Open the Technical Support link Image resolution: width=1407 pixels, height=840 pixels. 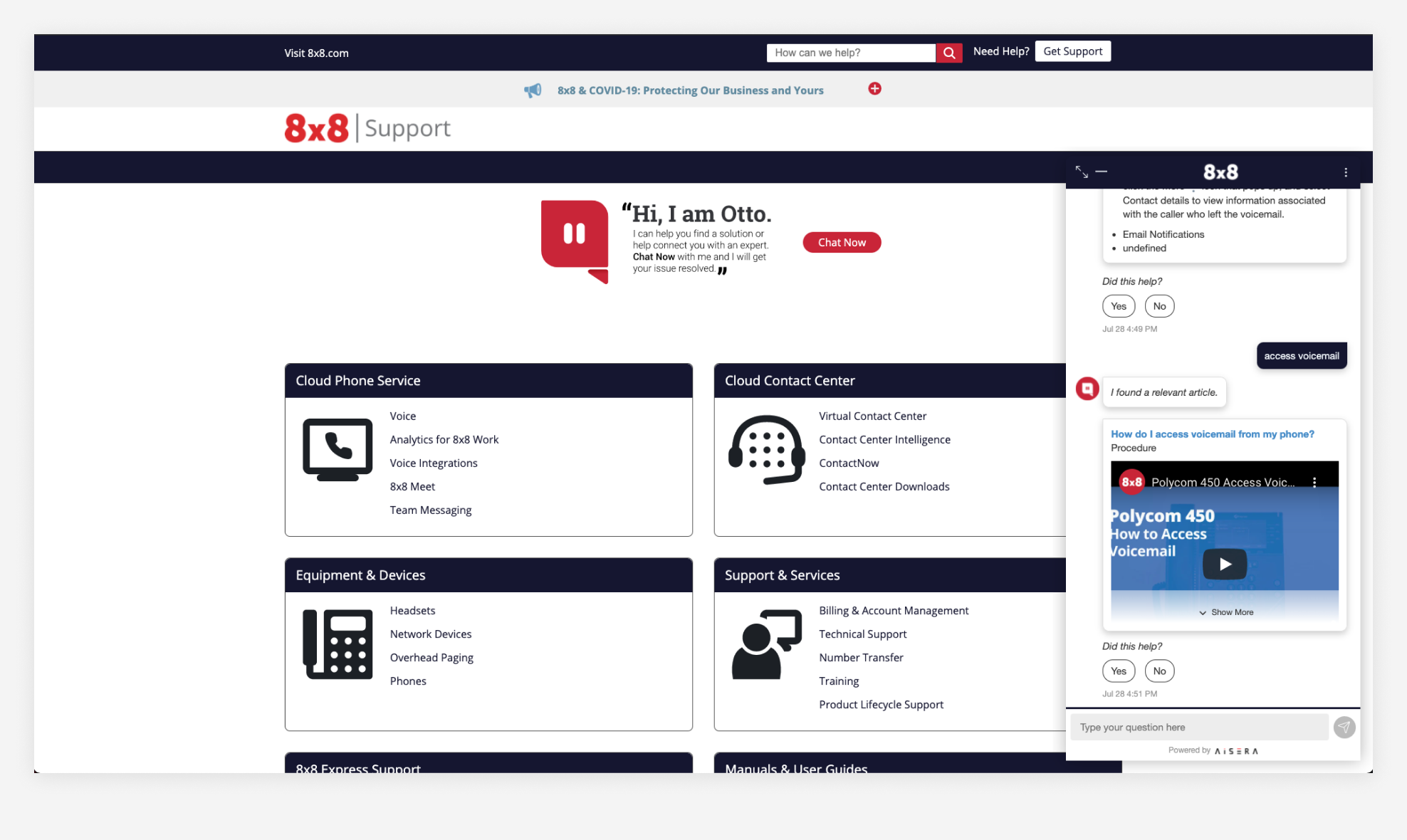[x=862, y=634]
